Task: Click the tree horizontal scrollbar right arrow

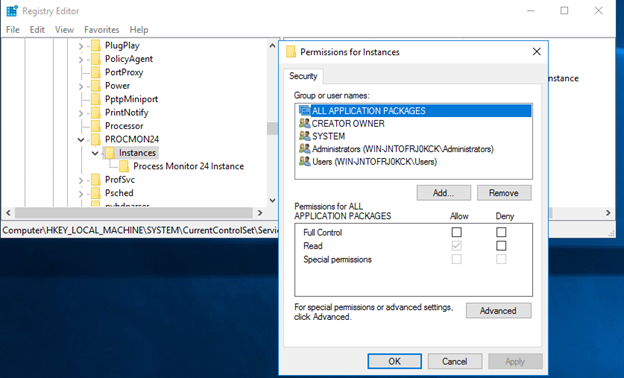Action: (x=260, y=213)
